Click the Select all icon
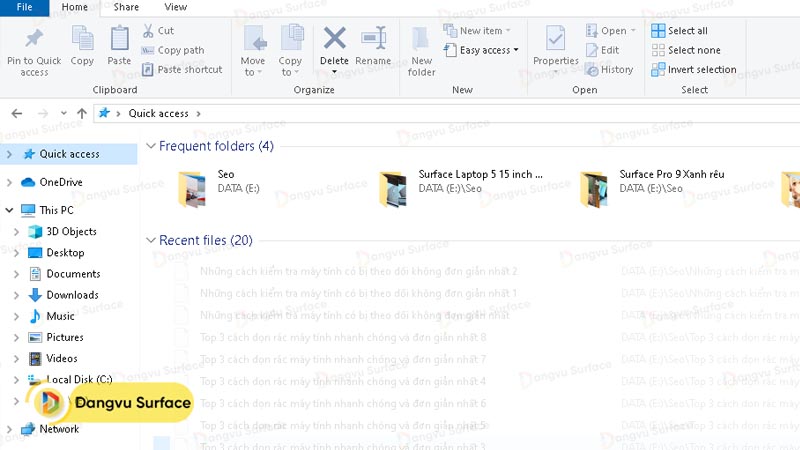 pyautogui.click(x=658, y=31)
